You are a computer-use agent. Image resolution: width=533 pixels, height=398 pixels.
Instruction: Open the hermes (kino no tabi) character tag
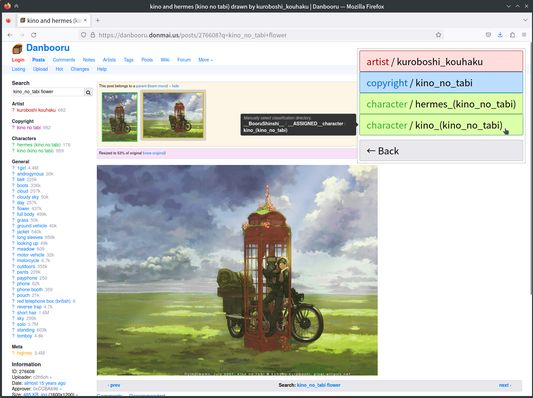38,145
